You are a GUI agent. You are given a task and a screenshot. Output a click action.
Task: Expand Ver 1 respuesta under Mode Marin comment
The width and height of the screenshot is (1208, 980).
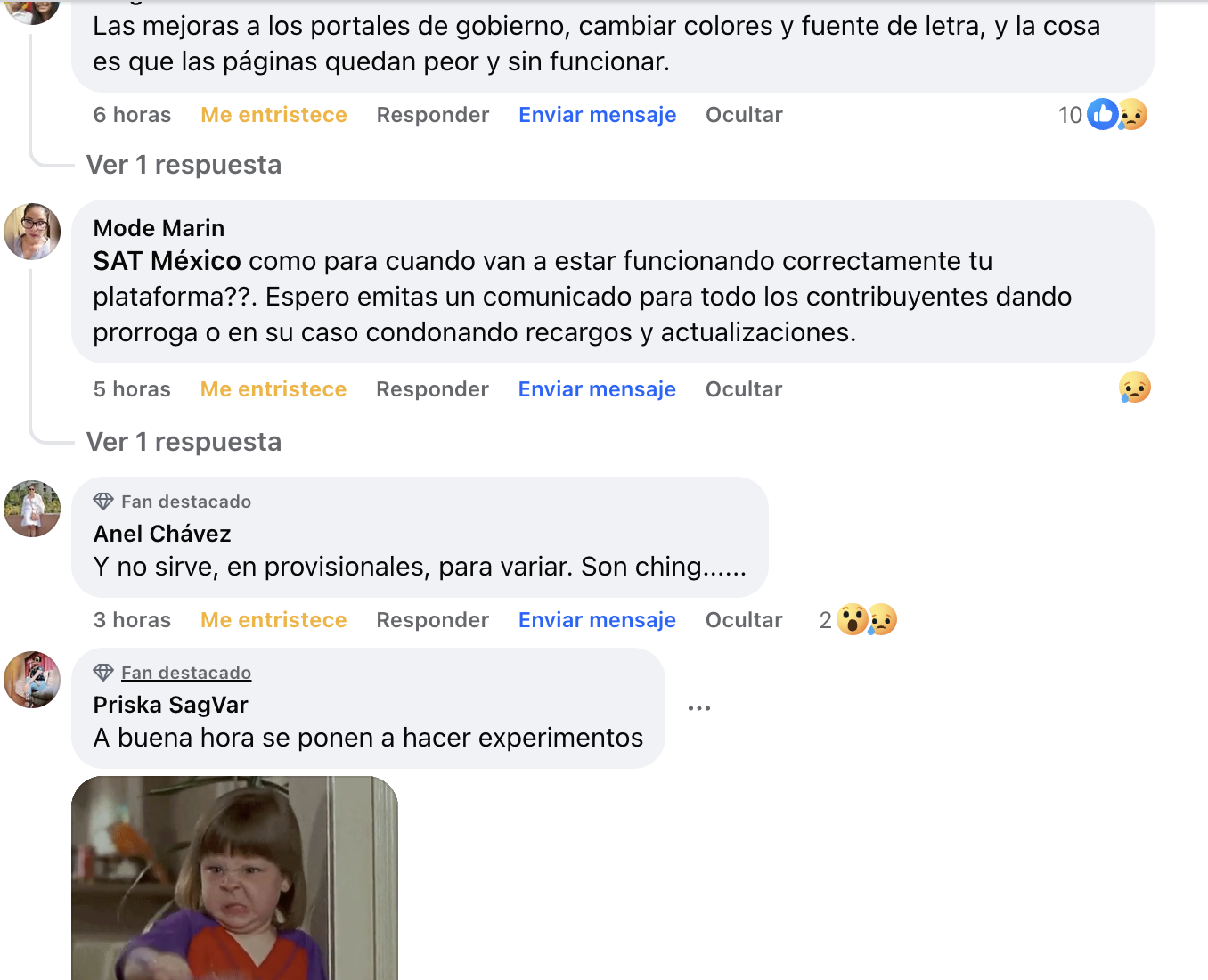point(184,442)
